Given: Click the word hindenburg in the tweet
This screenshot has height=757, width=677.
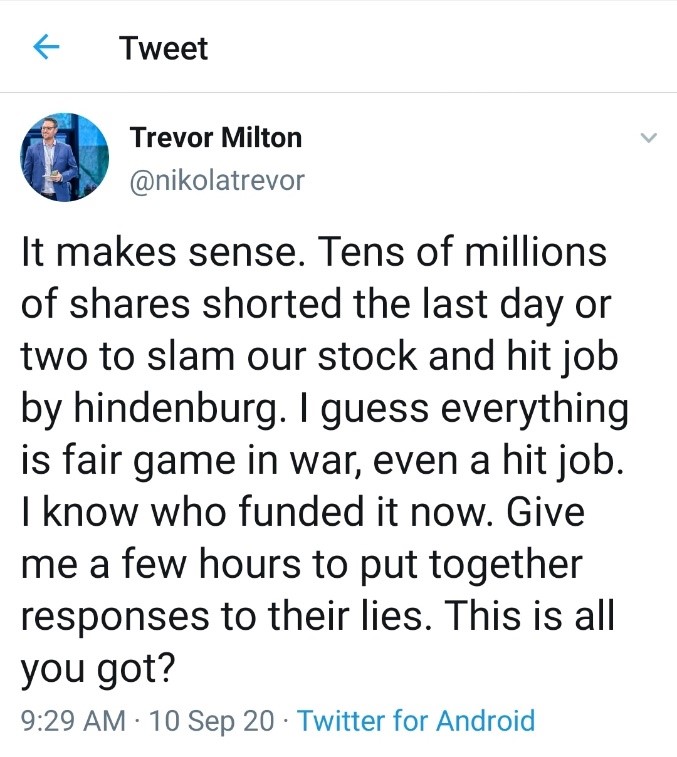Looking at the screenshot, I should [x=176, y=408].
